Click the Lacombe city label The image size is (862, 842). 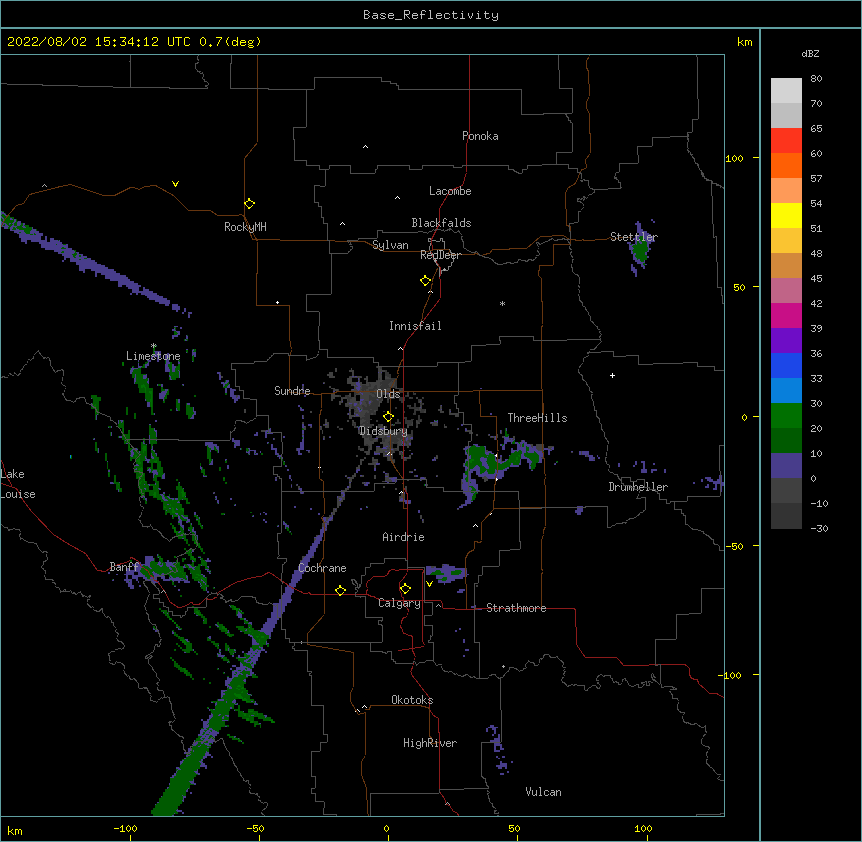click(450, 191)
